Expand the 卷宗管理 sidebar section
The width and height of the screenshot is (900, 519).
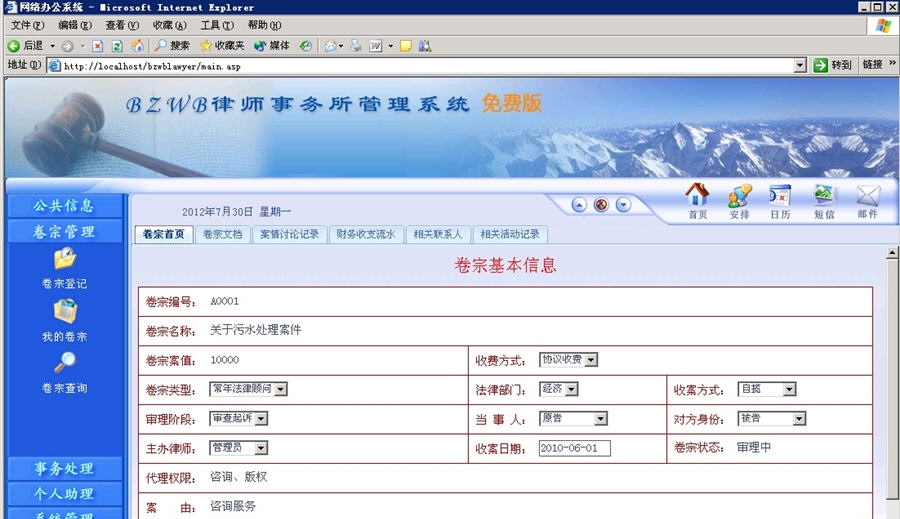pyautogui.click(x=65, y=231)
